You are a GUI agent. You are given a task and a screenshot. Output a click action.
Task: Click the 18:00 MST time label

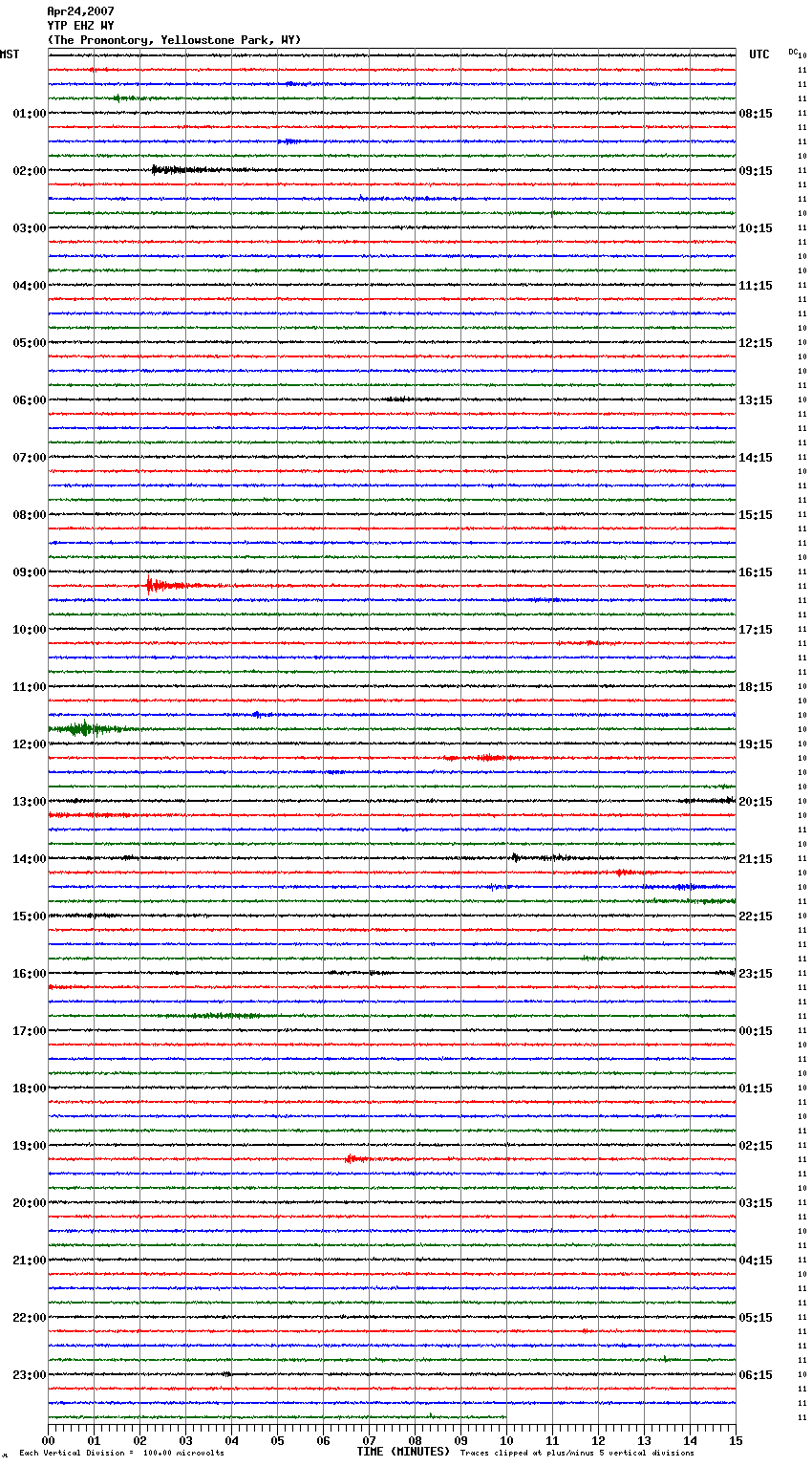pyautogui.click(x=29, y=1089)
